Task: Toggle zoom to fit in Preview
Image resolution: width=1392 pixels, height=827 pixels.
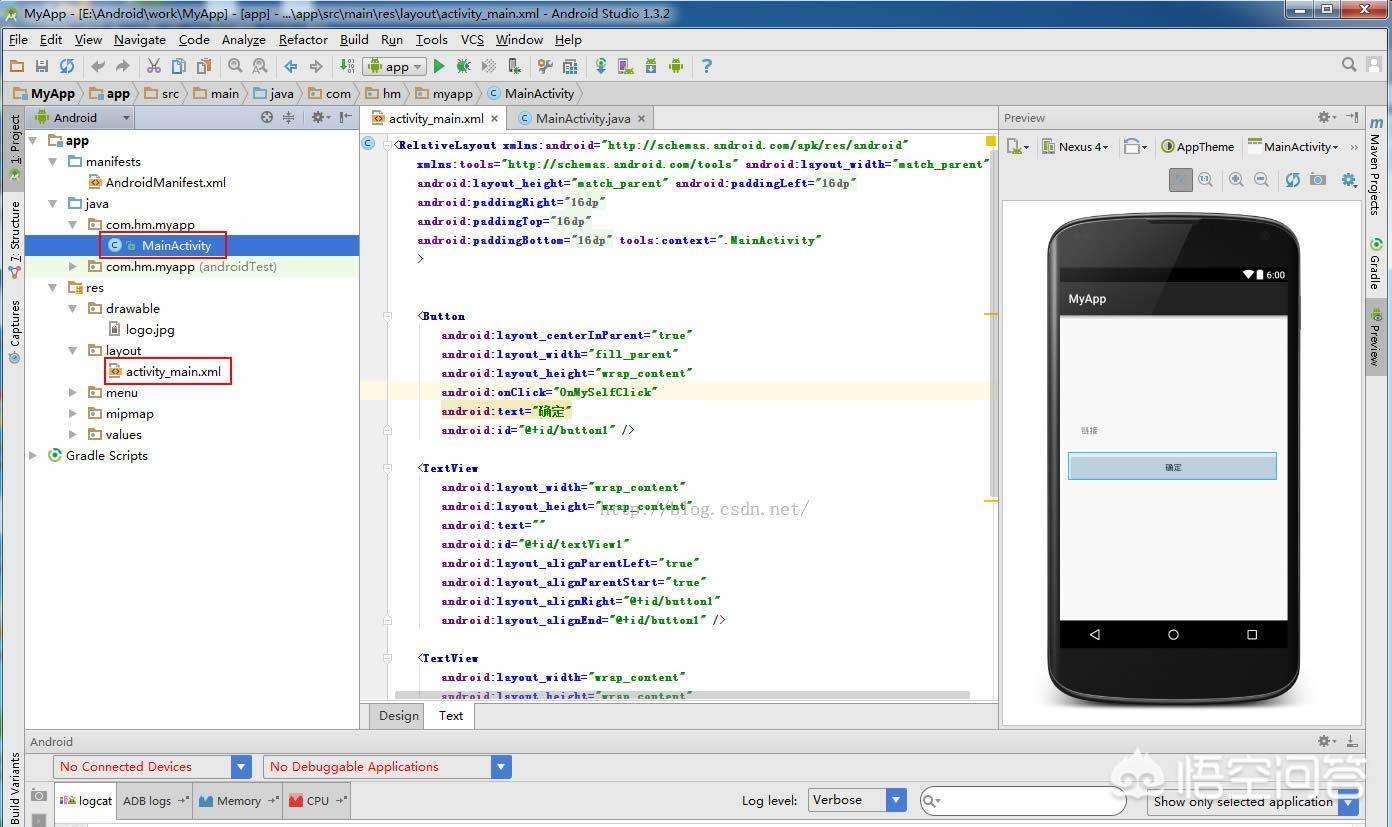Action: coord(1181,179)
